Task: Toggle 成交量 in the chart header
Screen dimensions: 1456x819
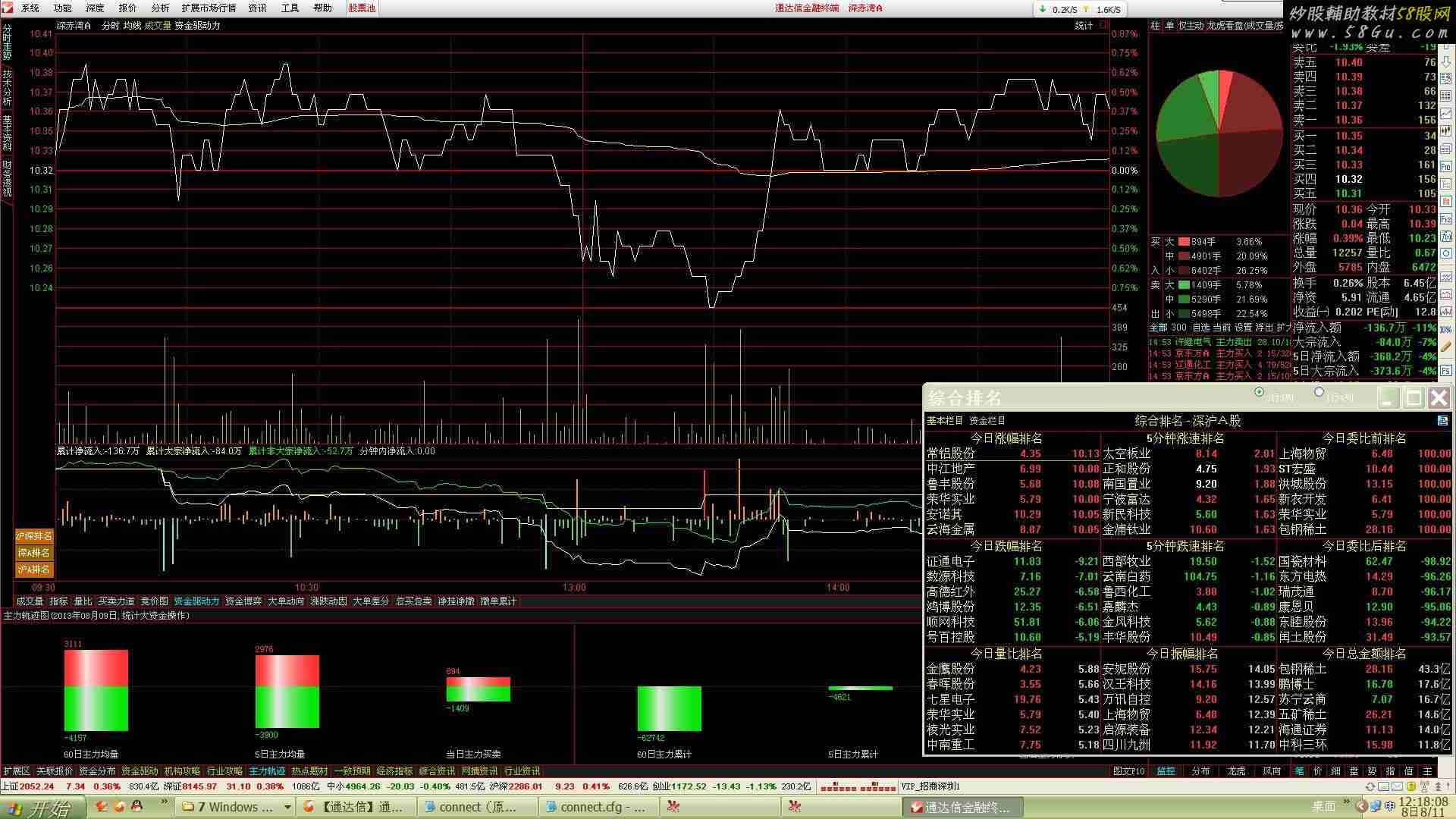Action: 158,26
